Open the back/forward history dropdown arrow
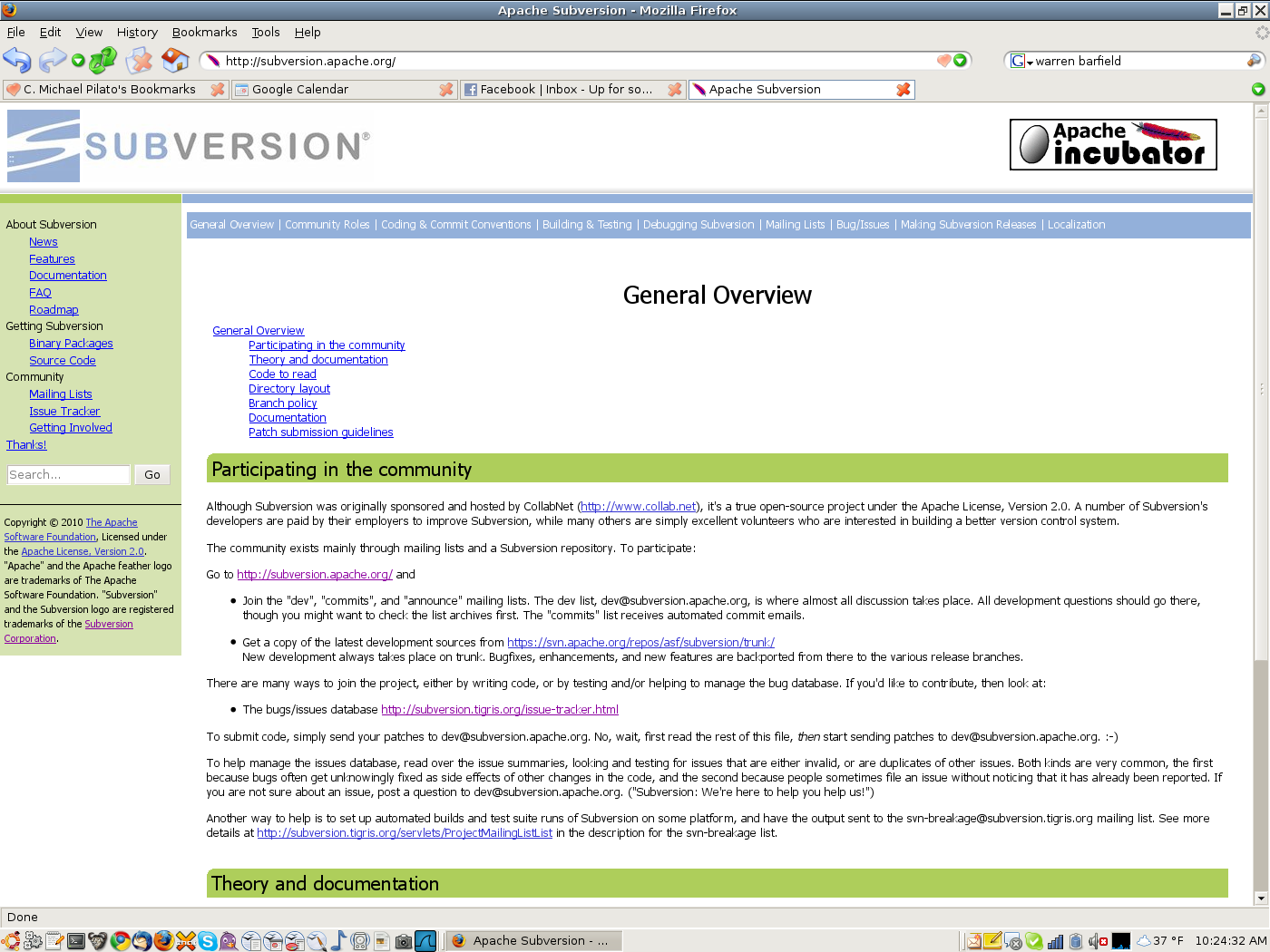The width and height of the screenshot is (1270, 952). pyautogui.click(x=78, y=61)
